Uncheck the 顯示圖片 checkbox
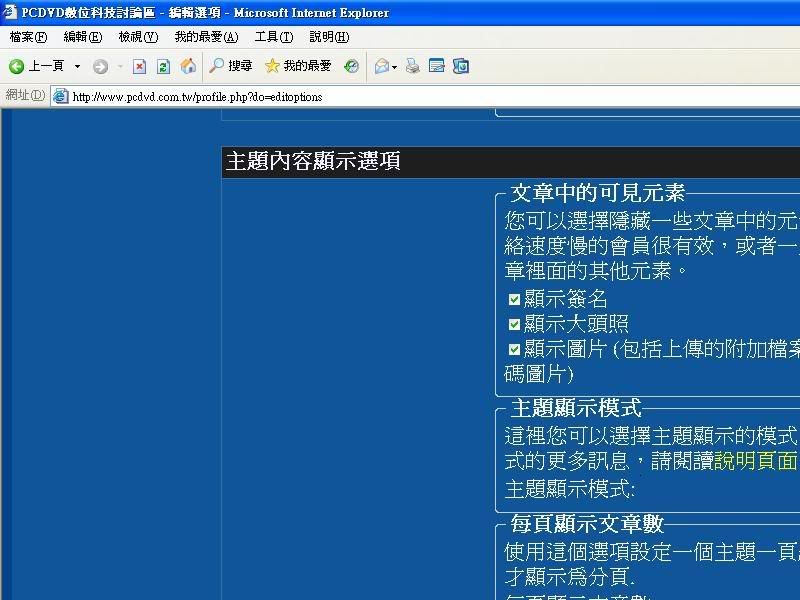This screenshot has height=600, width=800. 515,349
